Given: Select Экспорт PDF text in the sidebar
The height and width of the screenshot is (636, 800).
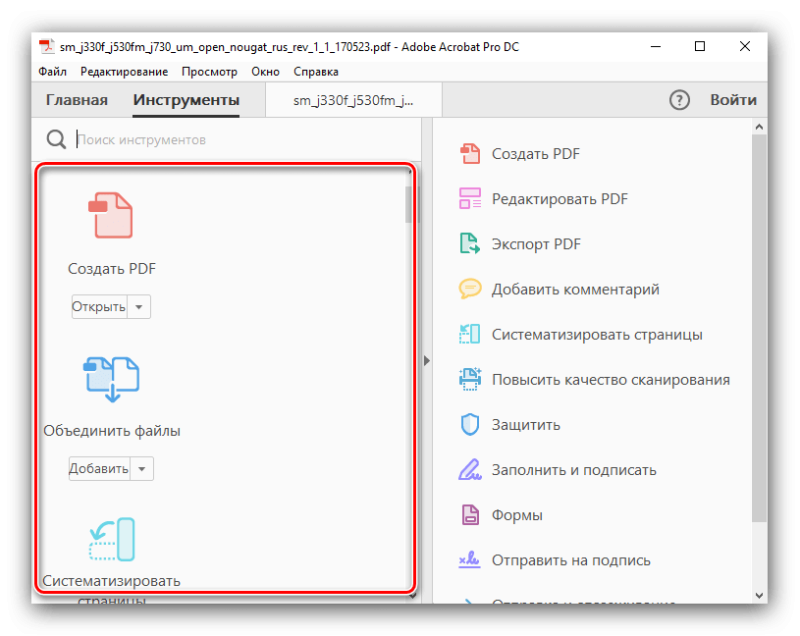Looking at the screenshot, I should click(536, 244).
